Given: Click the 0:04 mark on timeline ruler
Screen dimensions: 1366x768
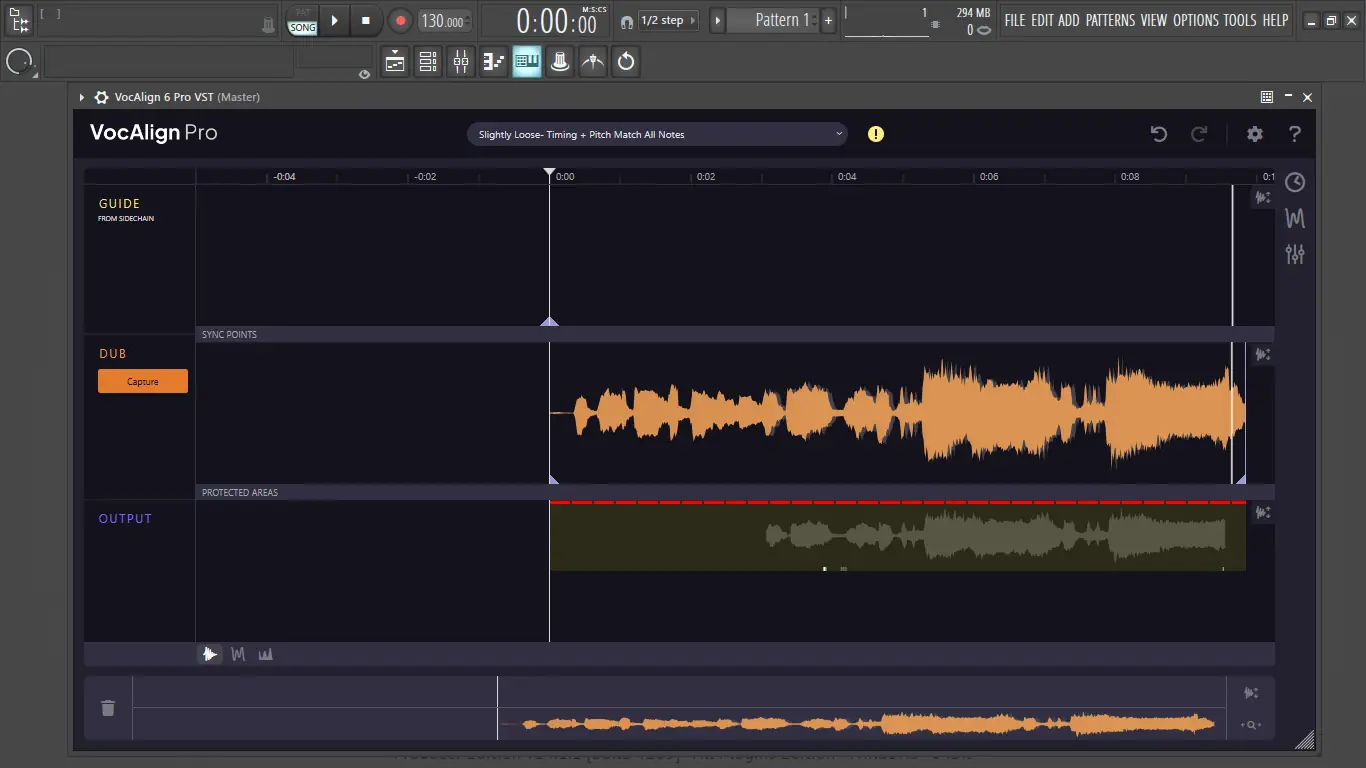Looking at the screenshot, I should (x=846, y=176).
